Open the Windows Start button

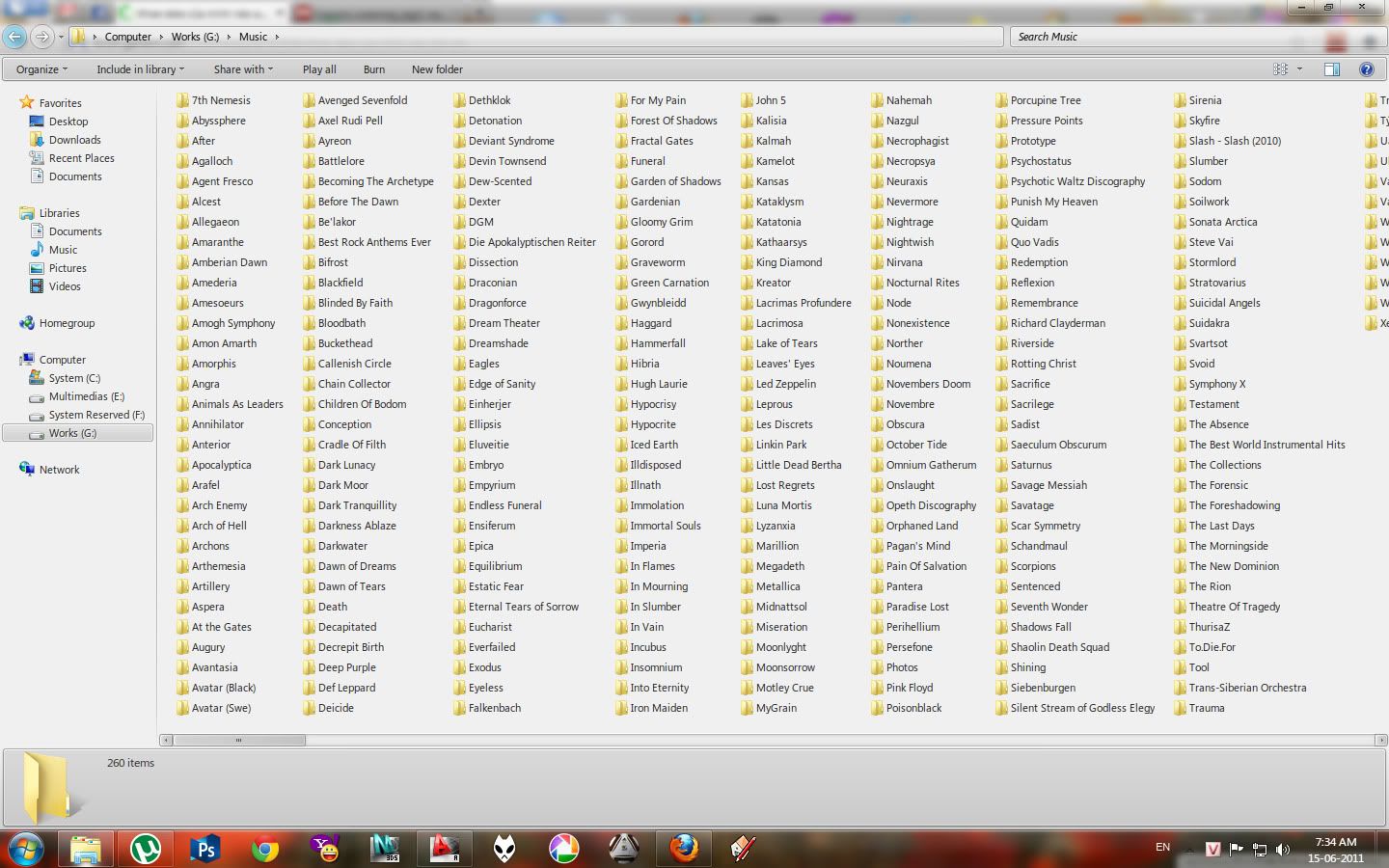pyautogui.click(x=26, y=849)
